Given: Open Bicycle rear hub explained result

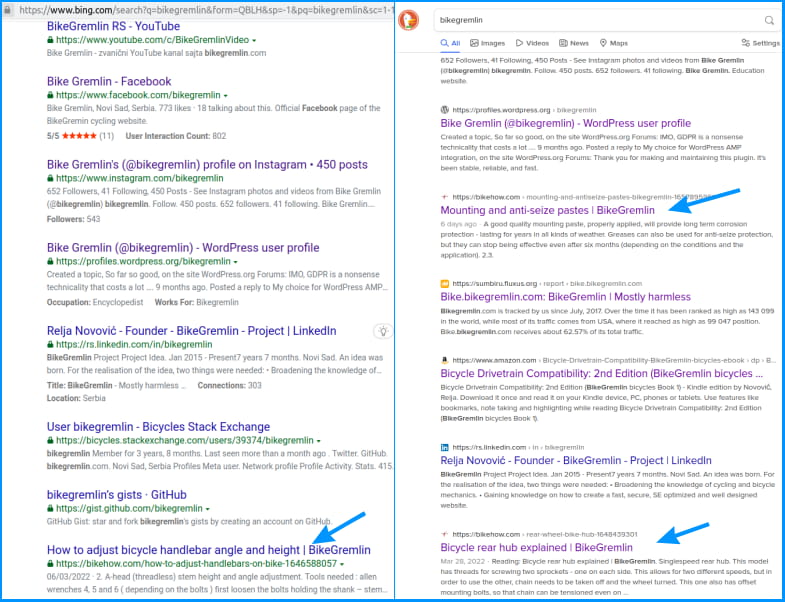Looking at the screenshot, I should pos(537,547).
